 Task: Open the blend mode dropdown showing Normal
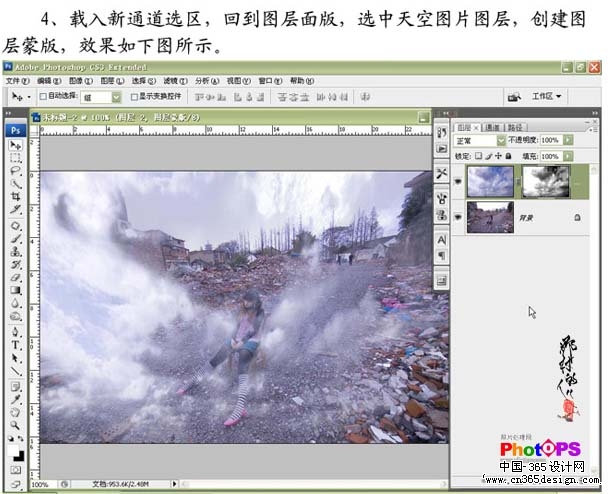coord(501,140)
